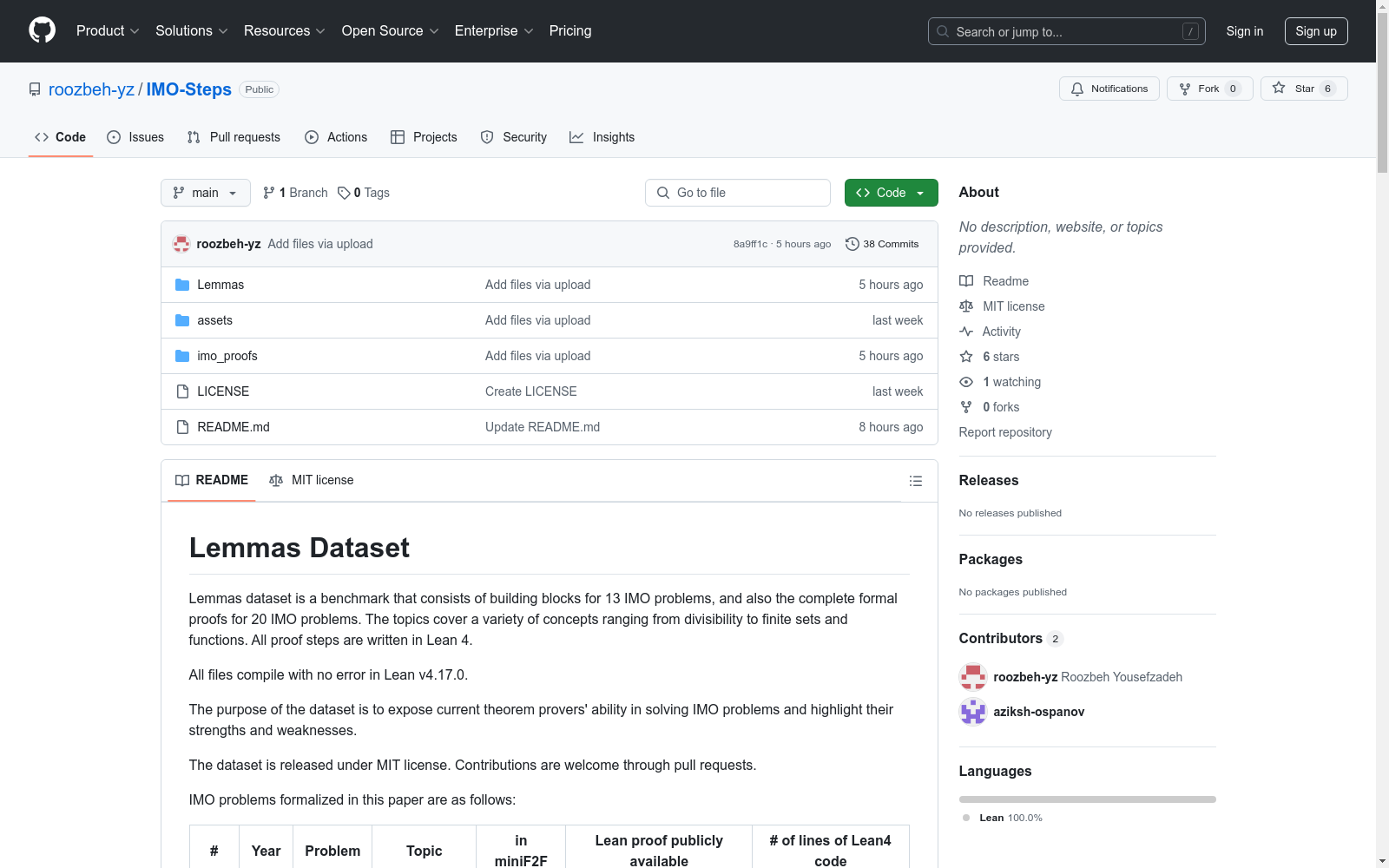This screenshot has width=1389, height=868.
Task: Fork this repository
Action: tap(1210, 89)
